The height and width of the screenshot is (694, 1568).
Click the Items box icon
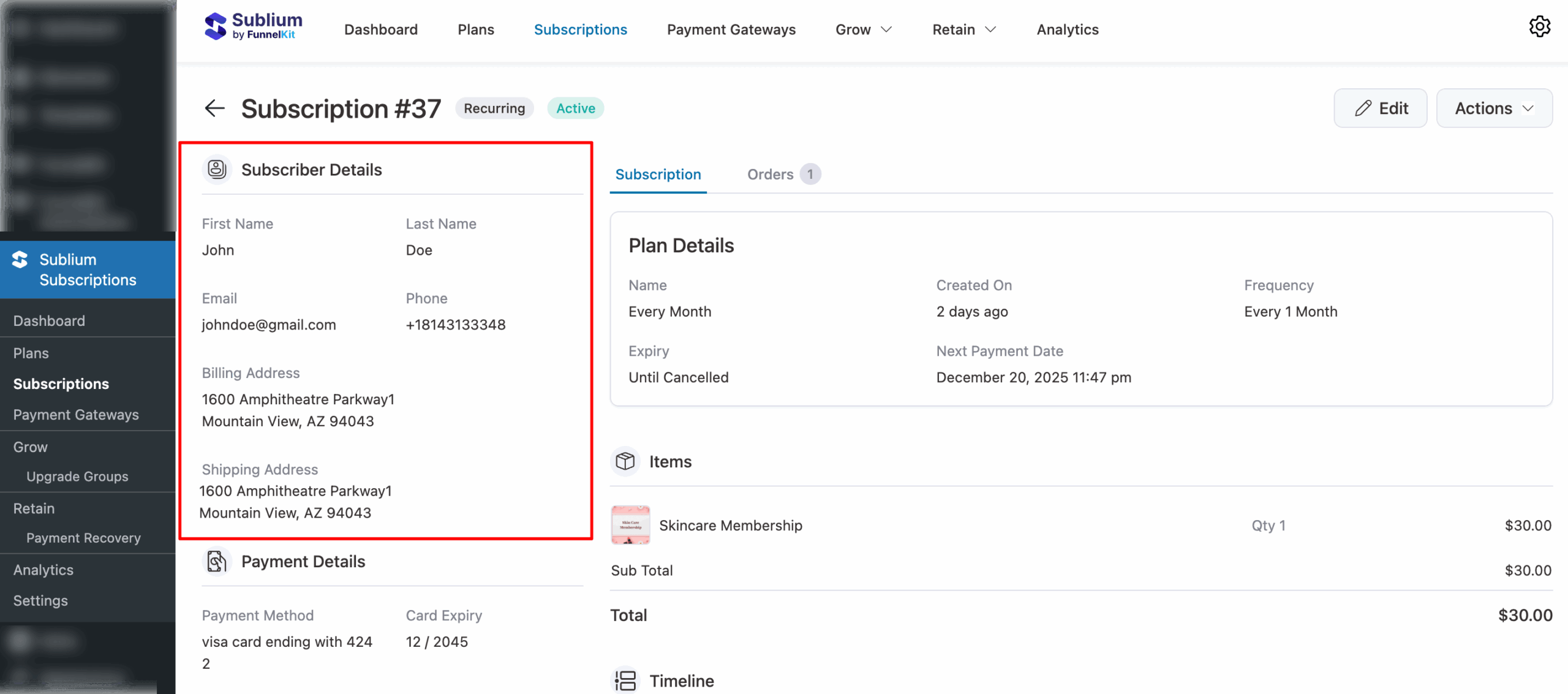click(625, 461)
